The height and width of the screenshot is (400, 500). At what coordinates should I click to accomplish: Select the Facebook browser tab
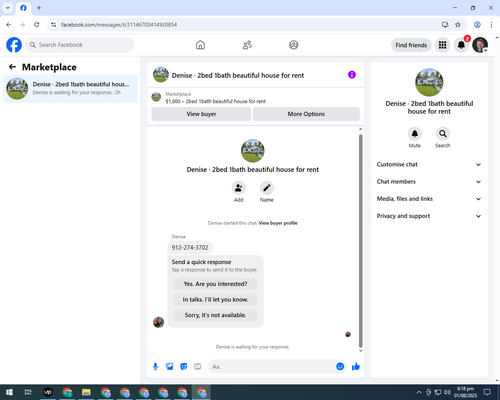click(23, 8)
